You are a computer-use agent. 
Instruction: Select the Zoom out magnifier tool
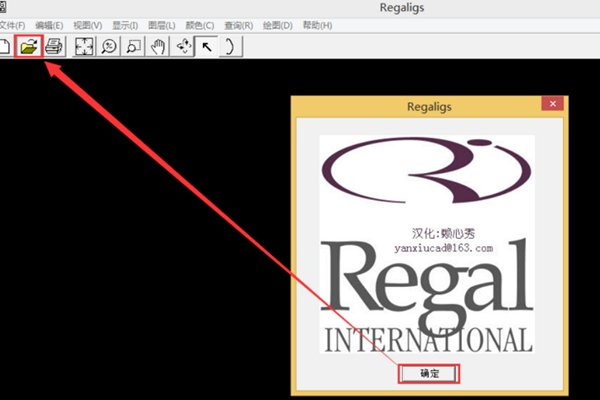(x=109, y=46)
